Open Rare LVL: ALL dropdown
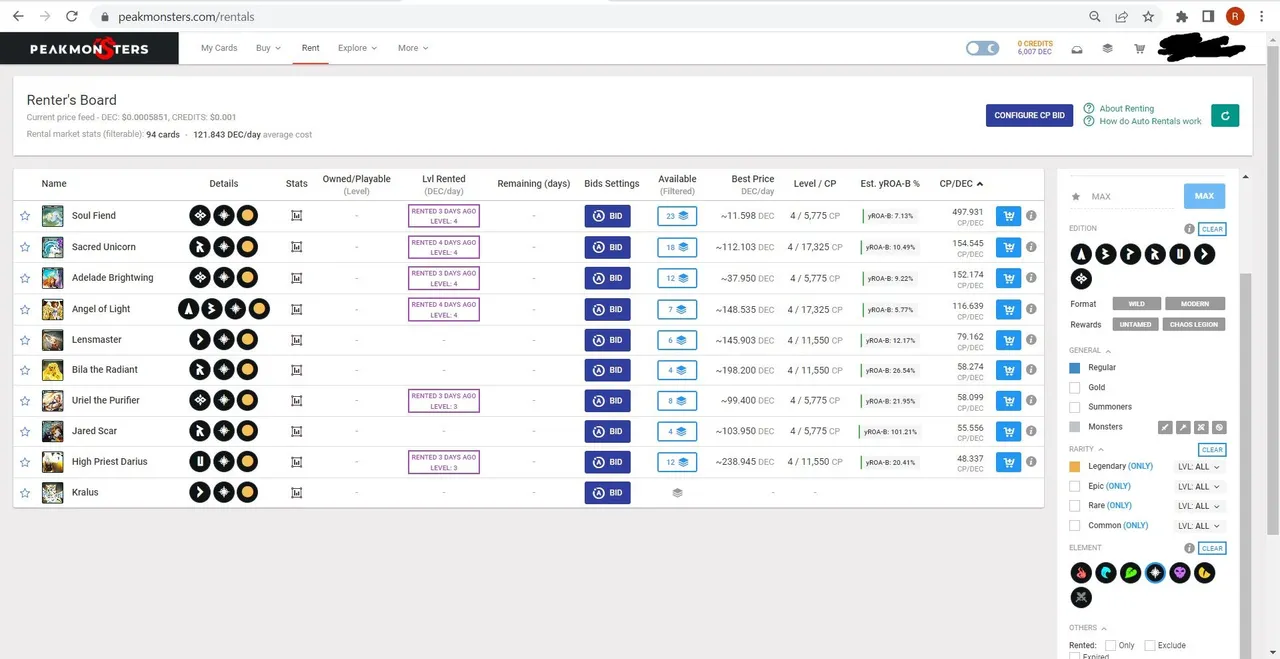The image size is (1280, 659). pos(1199,506)
